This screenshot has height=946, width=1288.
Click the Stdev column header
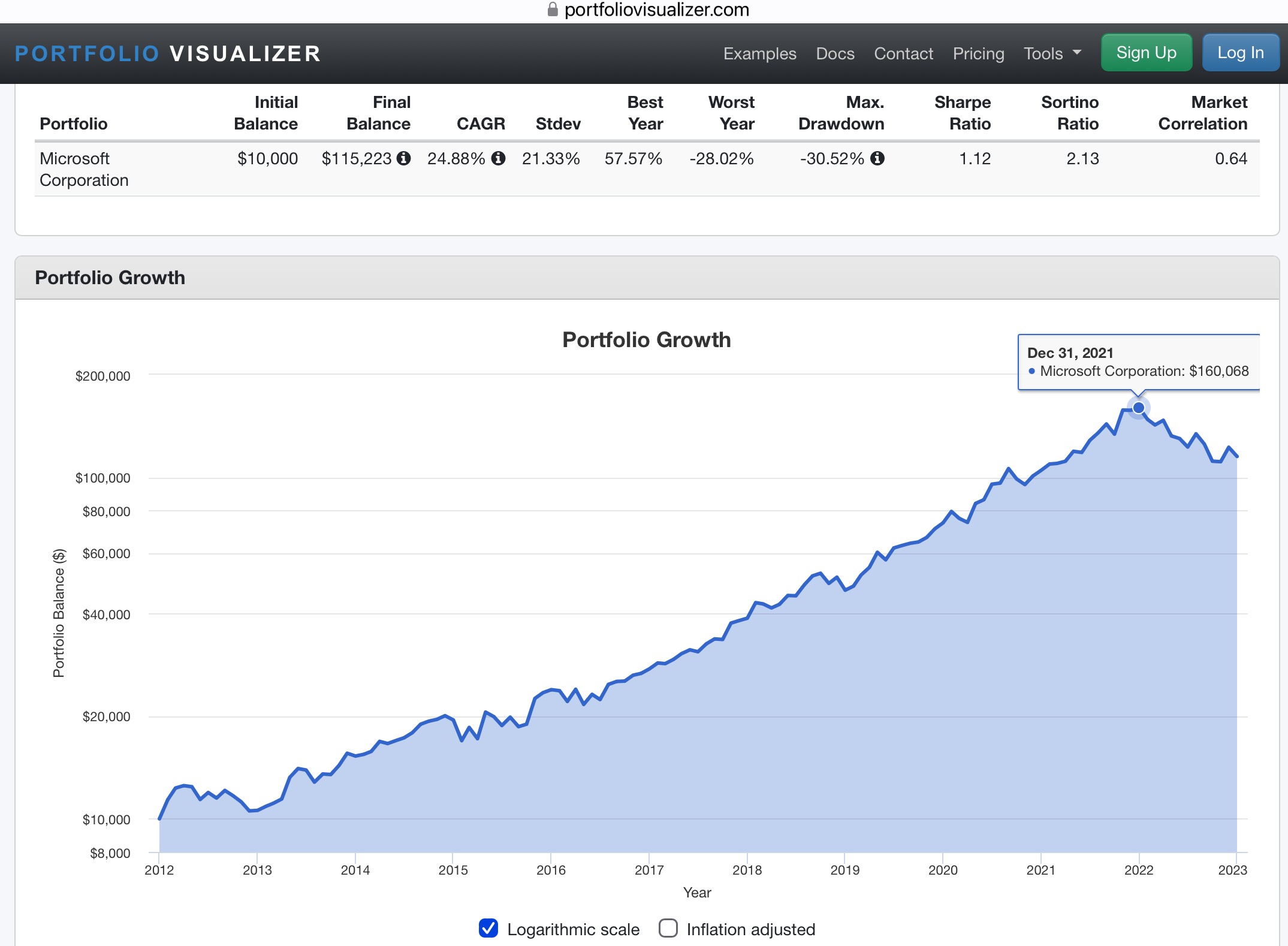click(x=558, y=123)
